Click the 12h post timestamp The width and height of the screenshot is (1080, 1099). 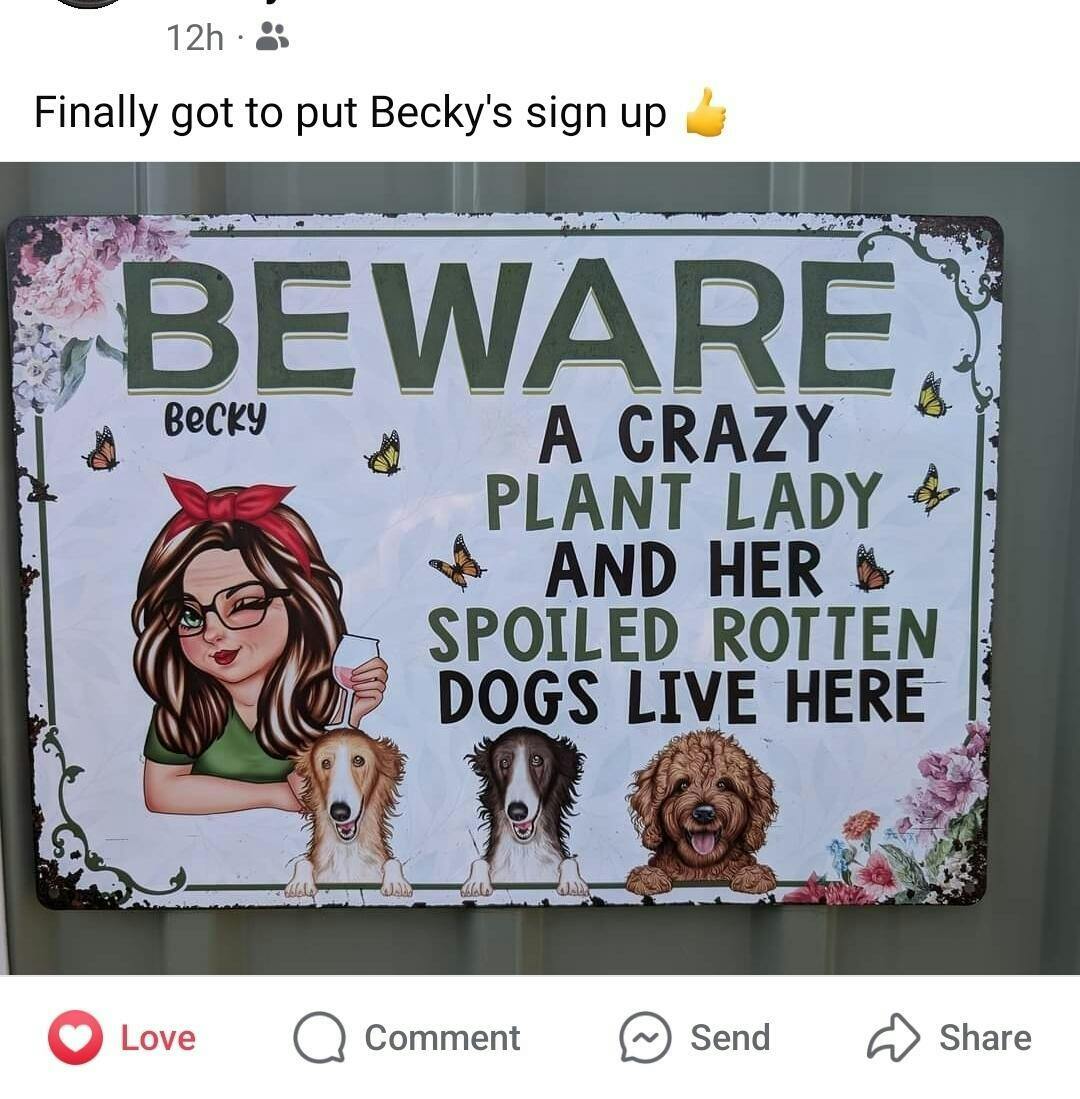(195, 38)
